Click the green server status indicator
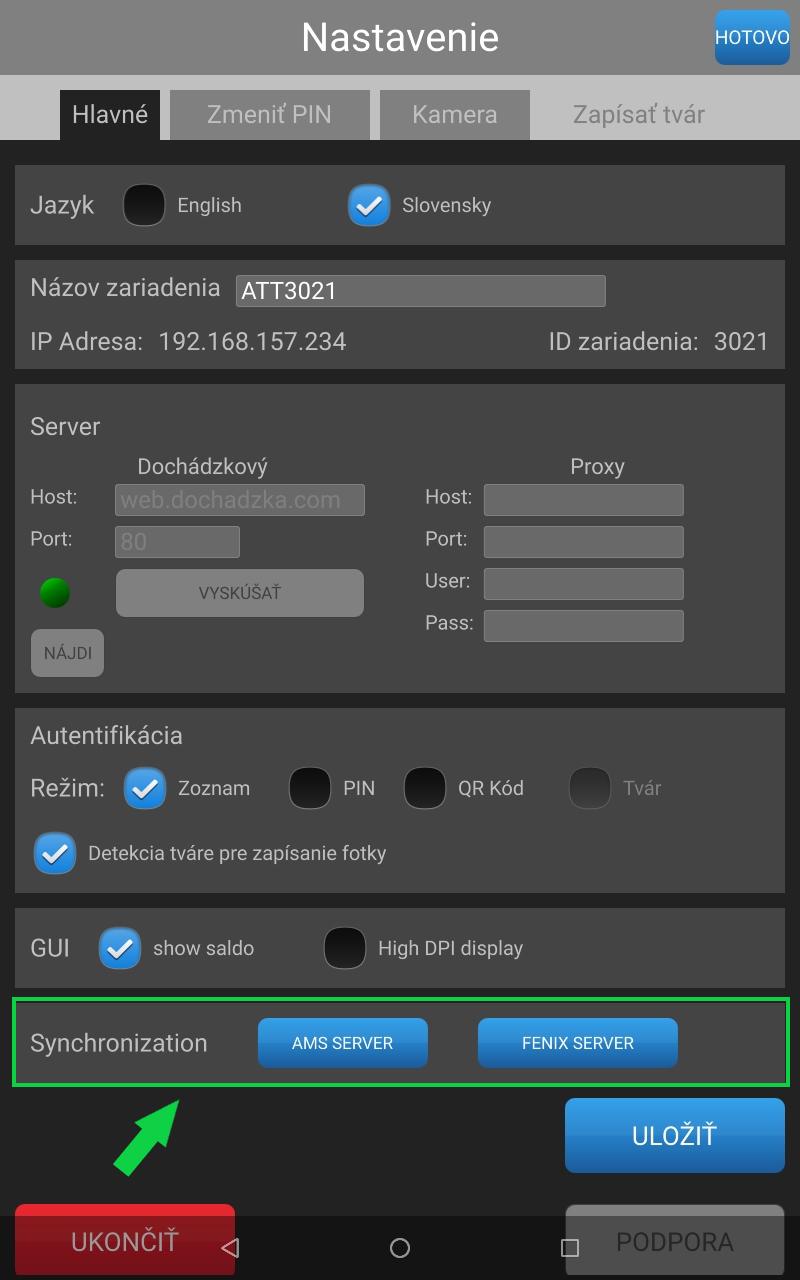This screenshot has height=1280, width=800. coord(55,593)
